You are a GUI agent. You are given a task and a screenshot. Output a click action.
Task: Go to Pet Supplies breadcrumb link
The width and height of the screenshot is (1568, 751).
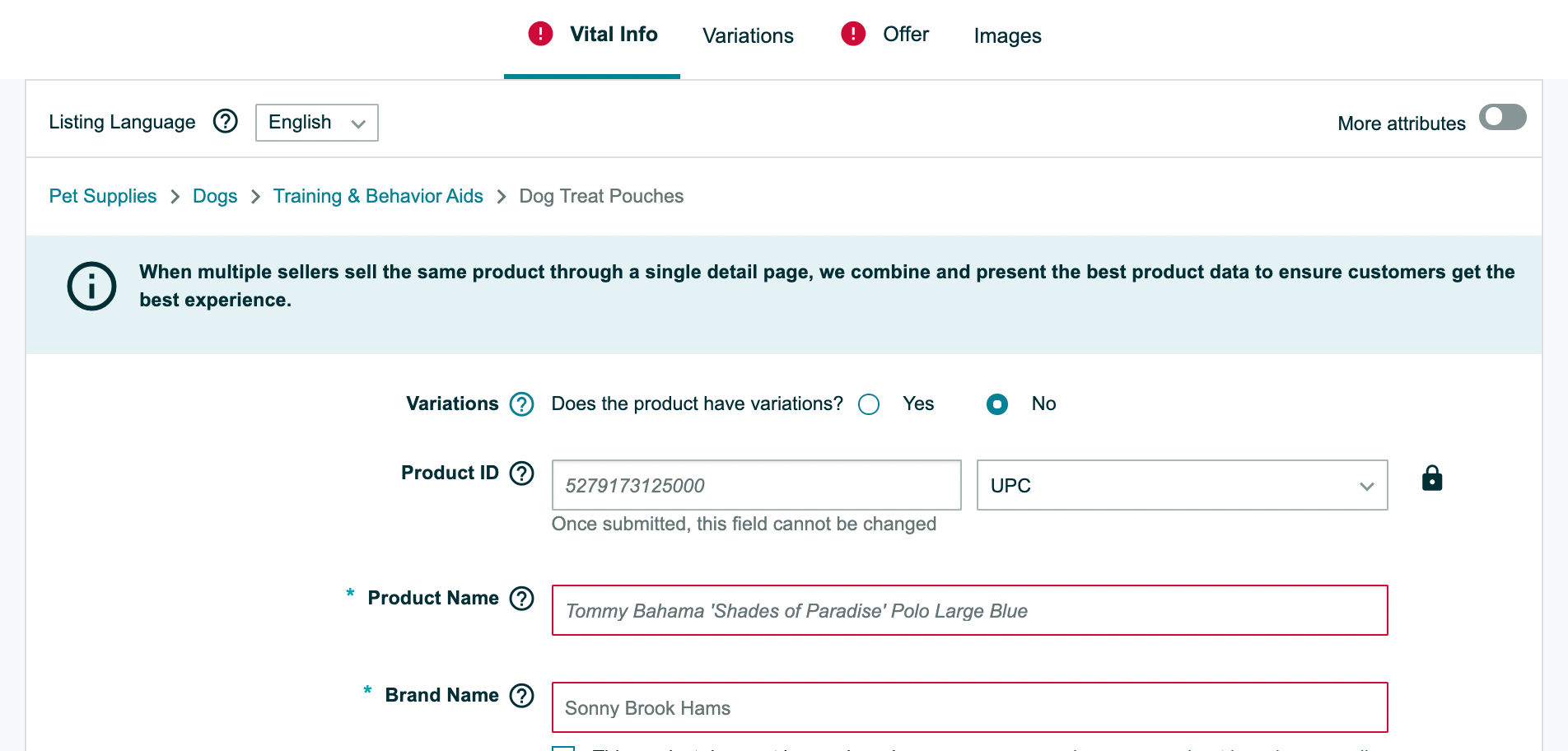103,196
